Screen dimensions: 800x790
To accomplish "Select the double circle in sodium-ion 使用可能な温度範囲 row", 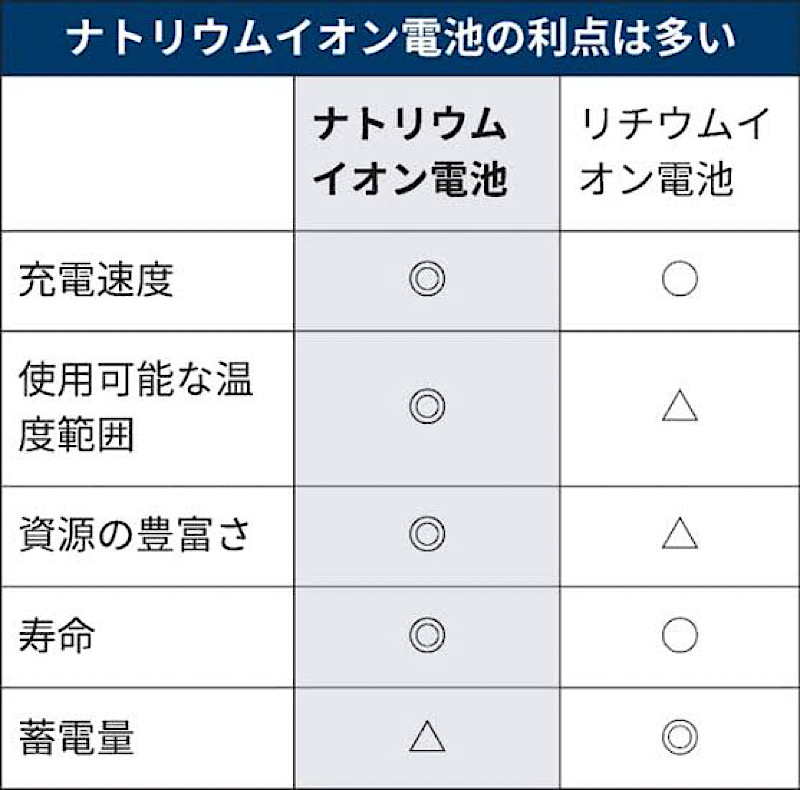I will click(427, 405).
